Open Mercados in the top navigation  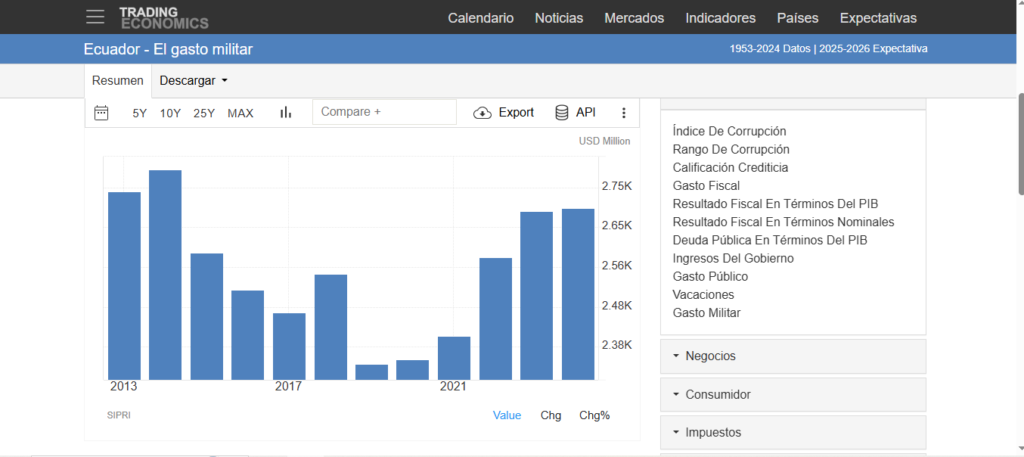pos(635,18)
